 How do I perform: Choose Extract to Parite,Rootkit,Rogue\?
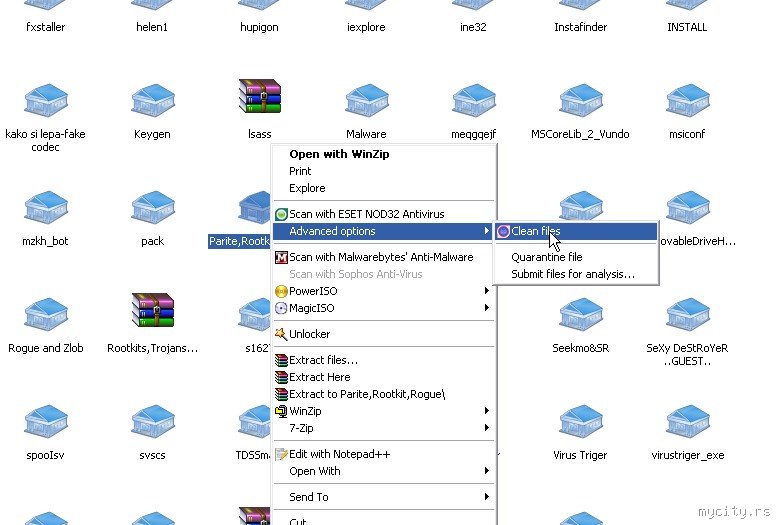point(384,394)
